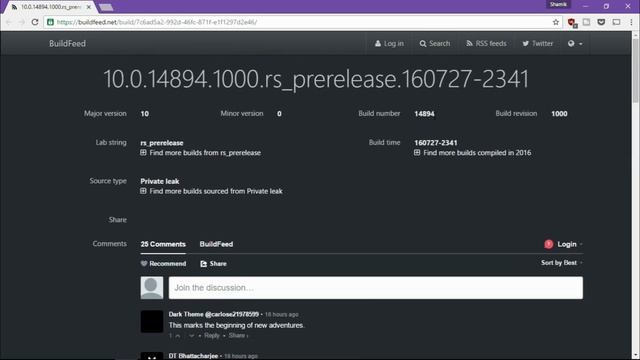
Task: Click the build revision value 1000
Action: coord(559,114)
